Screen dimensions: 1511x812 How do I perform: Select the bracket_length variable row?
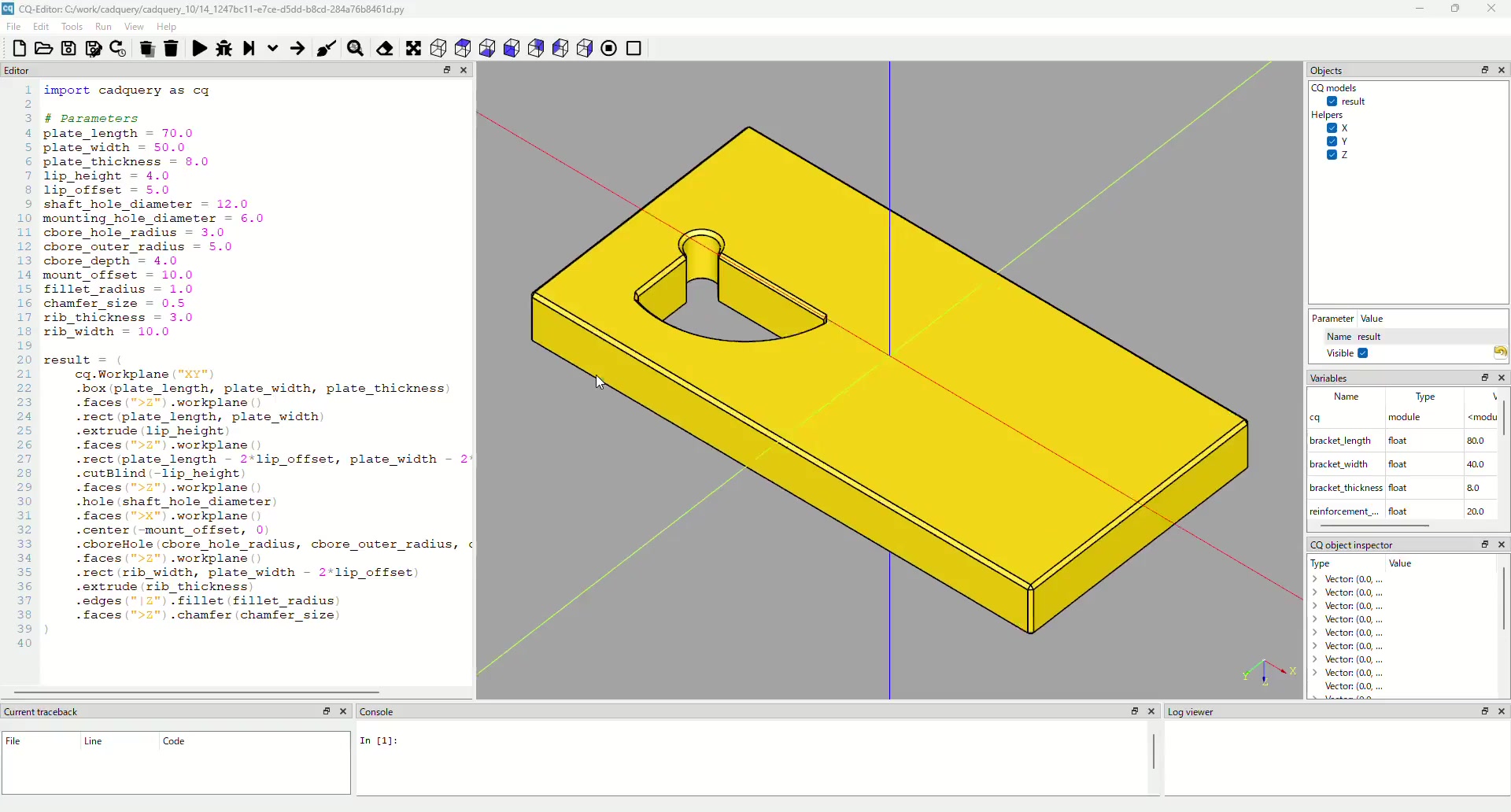[x=1402, y=441]
